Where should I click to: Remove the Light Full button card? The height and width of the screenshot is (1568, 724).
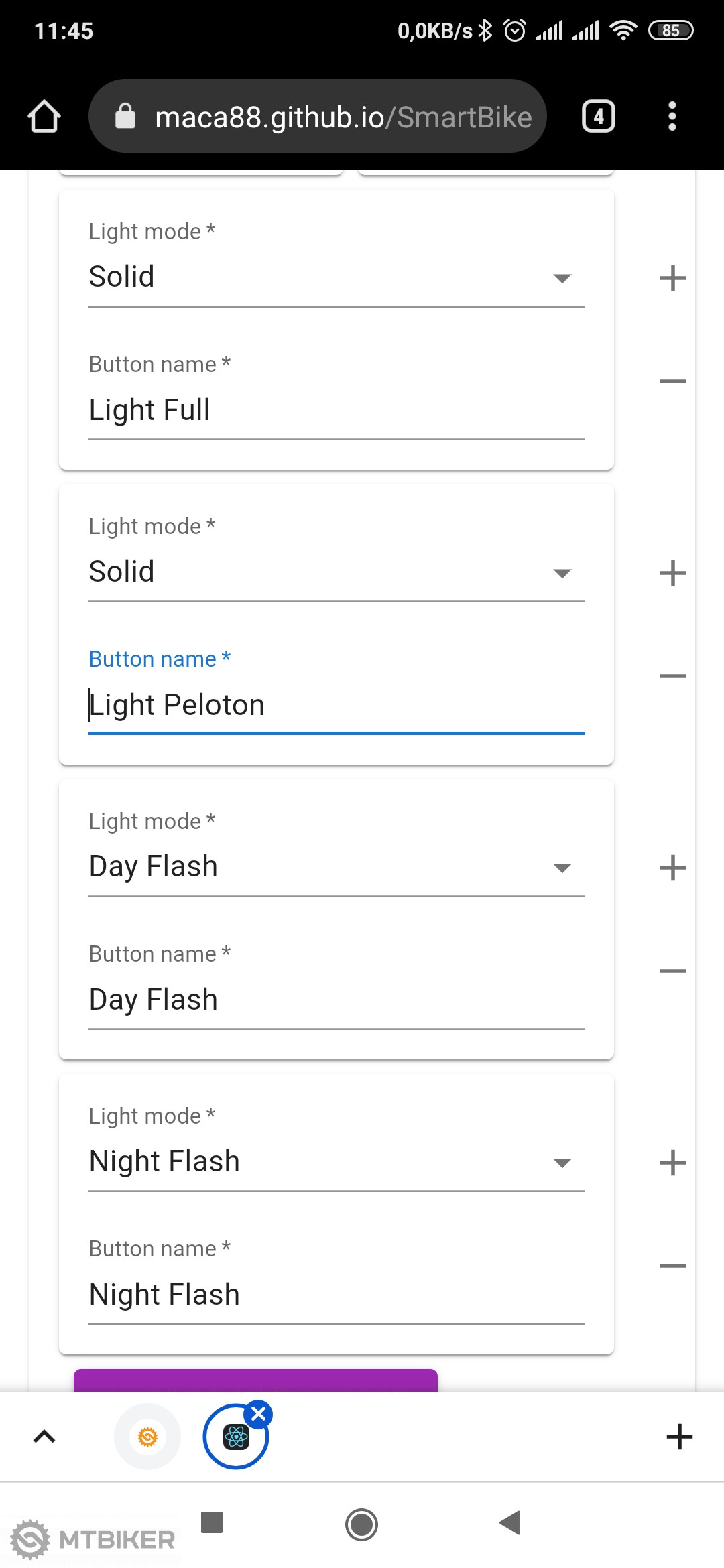tap(672, 381)
